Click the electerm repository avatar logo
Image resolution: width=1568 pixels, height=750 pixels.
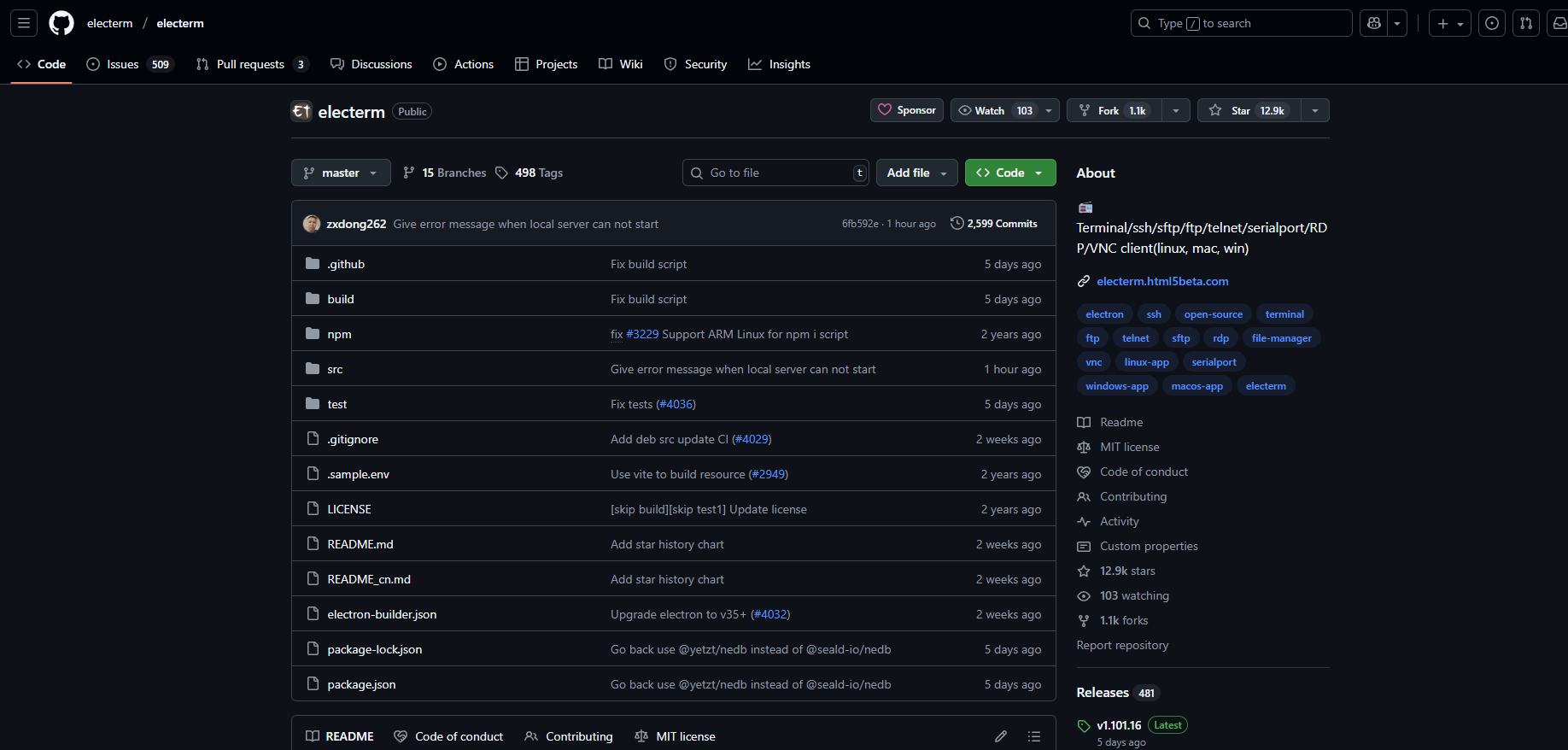point(301,111)
